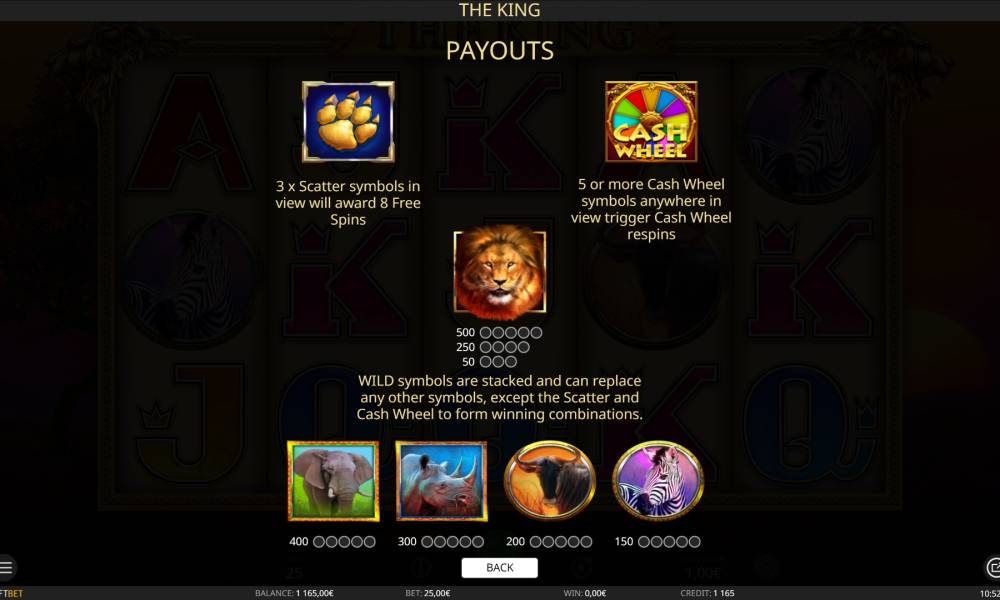Viewport: 1000px width, 600px height.
Task: Click the BET amount in status bar
Action: coord(427,593)
